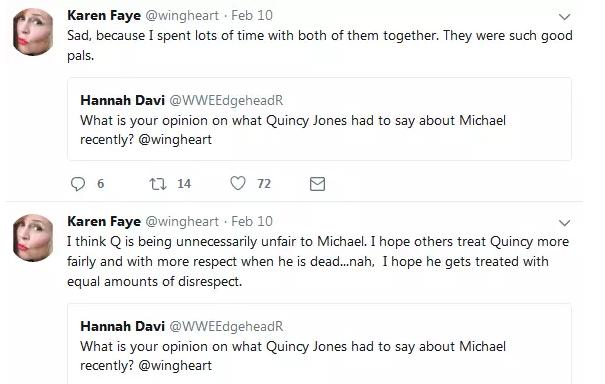605x384 pixels.
Task: Click Feb 10 timestamp on first tweet
Action: (x=252, y=15)
